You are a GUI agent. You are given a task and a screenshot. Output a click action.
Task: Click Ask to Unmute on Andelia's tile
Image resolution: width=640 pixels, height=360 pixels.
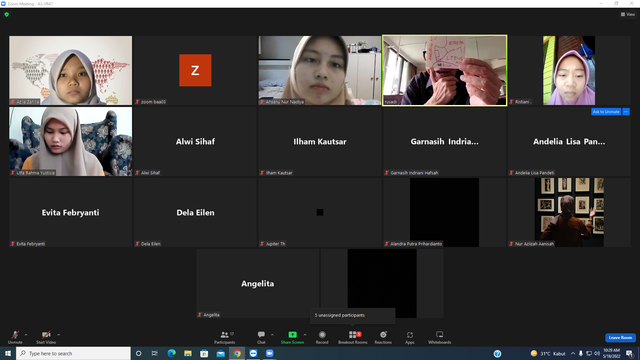tap(606, 111)
